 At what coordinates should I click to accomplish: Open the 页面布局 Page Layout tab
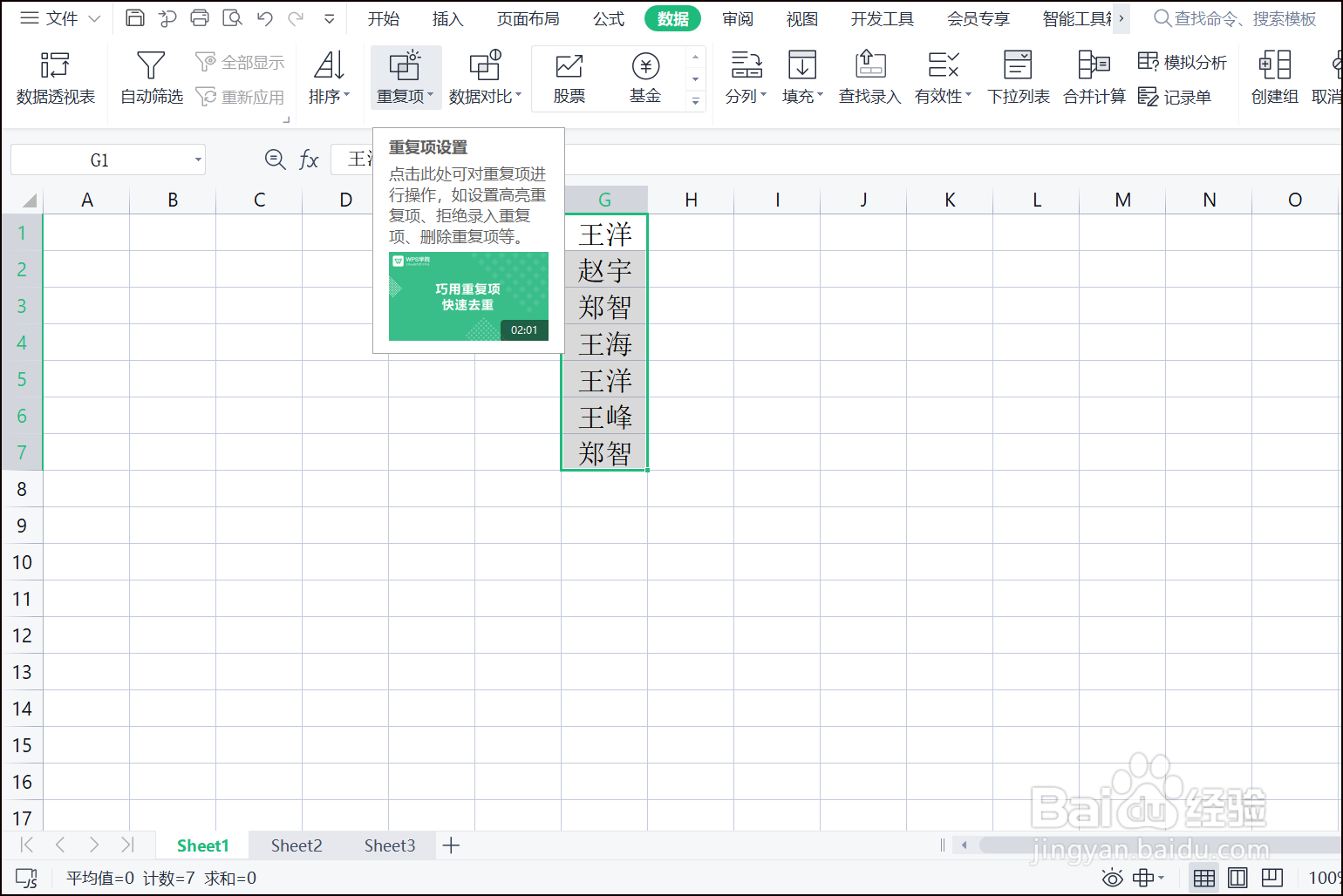[528, 18]
